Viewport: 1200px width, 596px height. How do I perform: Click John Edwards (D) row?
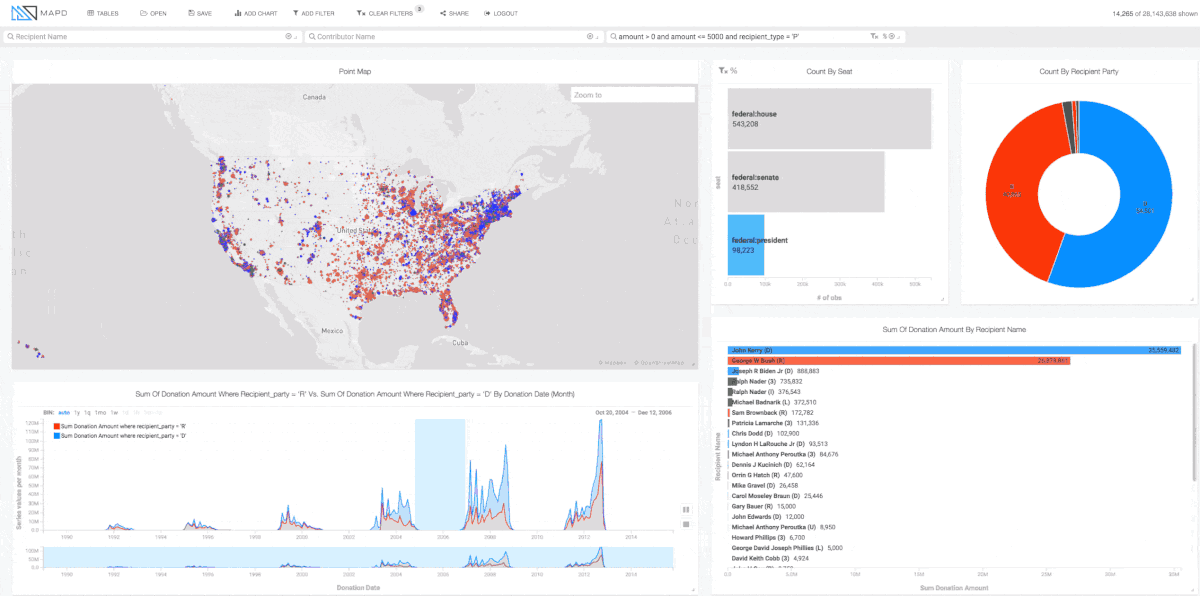click(x=768, y=517)
